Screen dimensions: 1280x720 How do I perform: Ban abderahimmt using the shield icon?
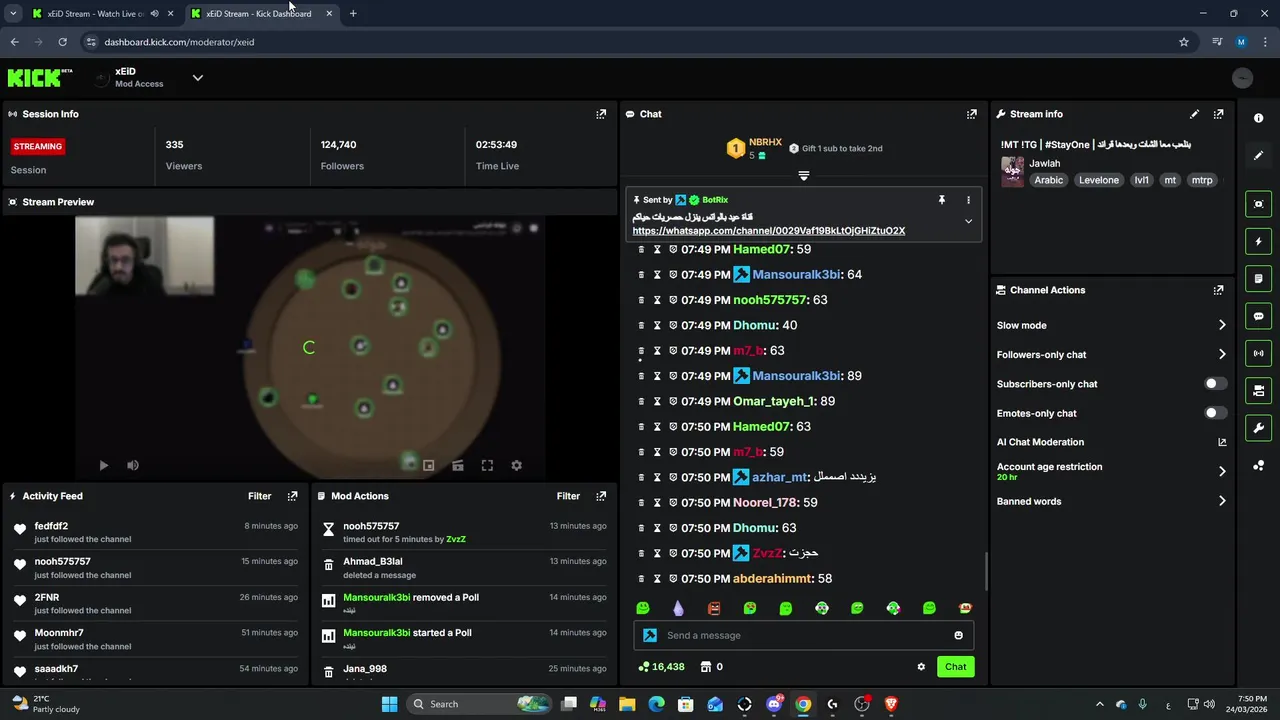673,579
